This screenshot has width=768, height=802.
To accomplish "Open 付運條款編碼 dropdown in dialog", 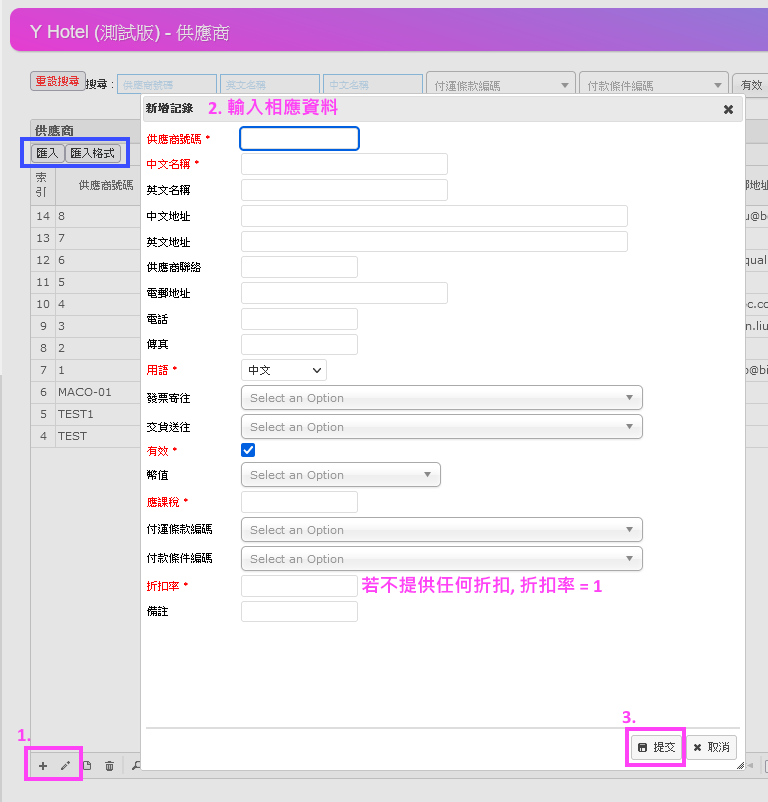I will (442, 530).
